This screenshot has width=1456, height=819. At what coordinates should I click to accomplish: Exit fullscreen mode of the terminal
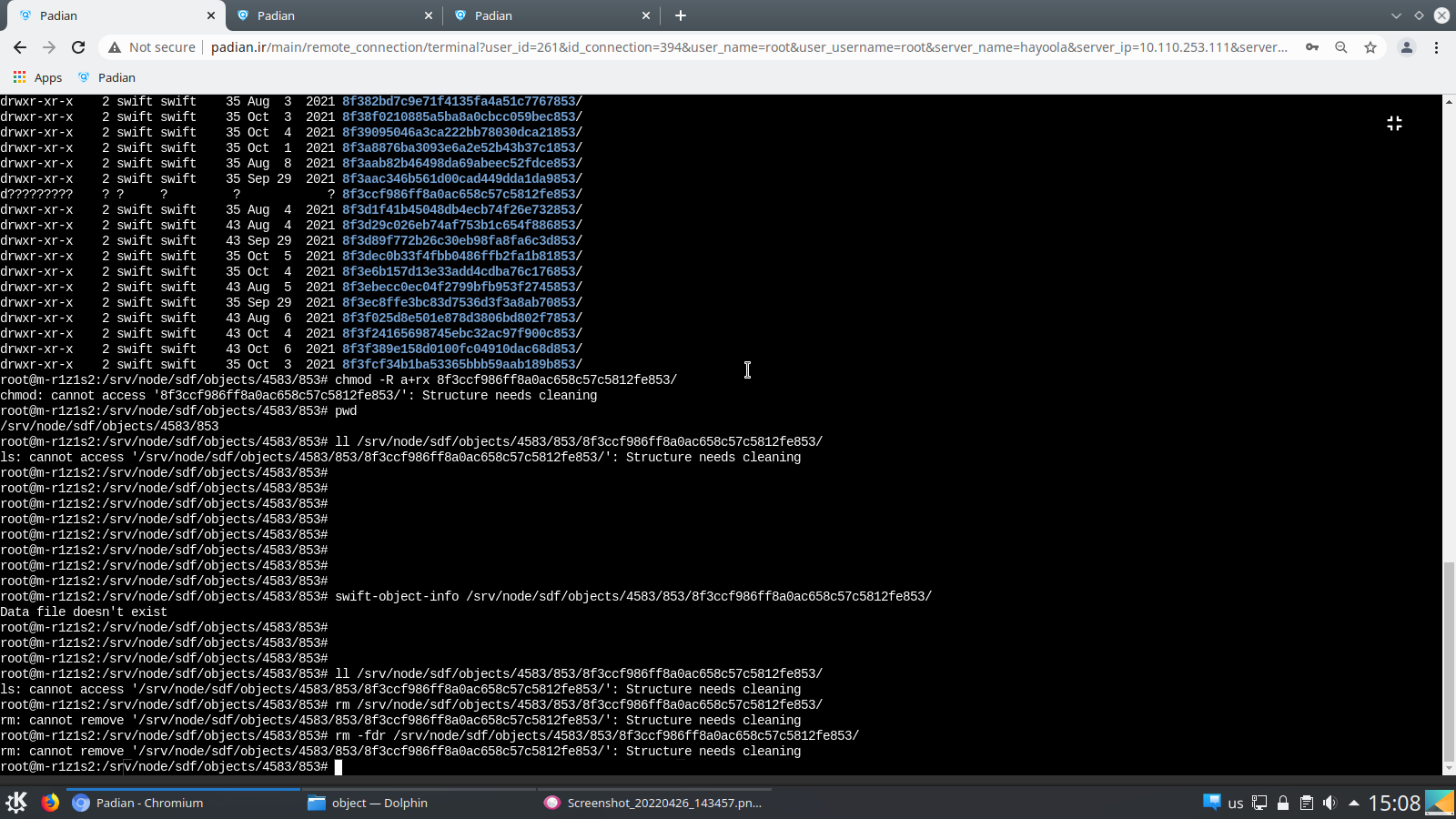[x=1394, y=123]
